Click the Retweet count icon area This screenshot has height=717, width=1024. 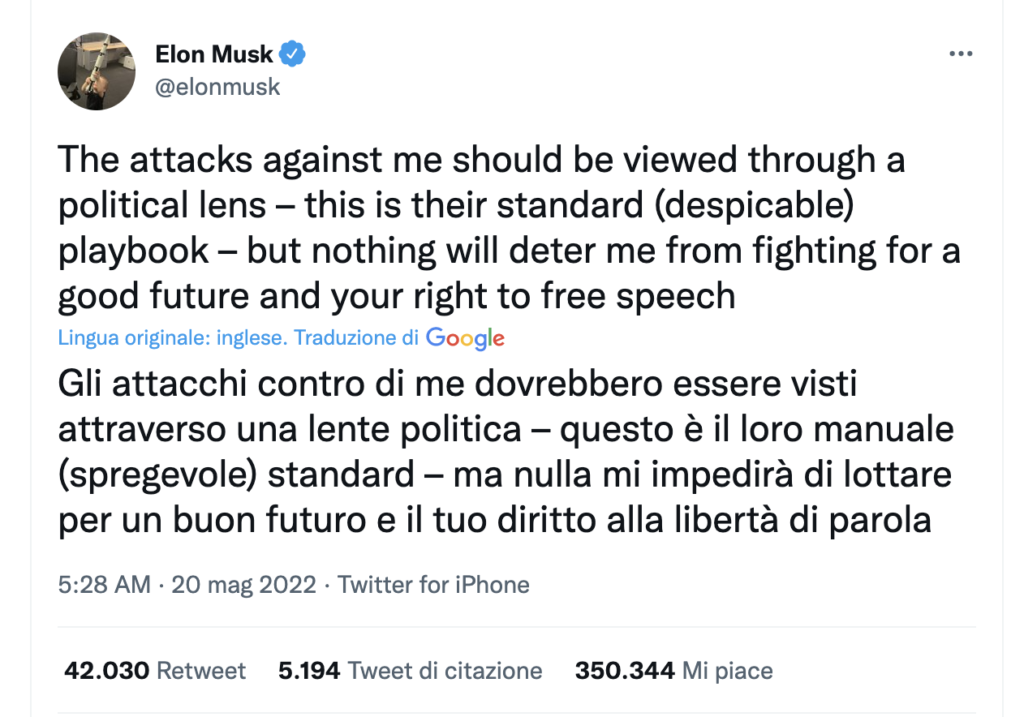pos(155,671)
